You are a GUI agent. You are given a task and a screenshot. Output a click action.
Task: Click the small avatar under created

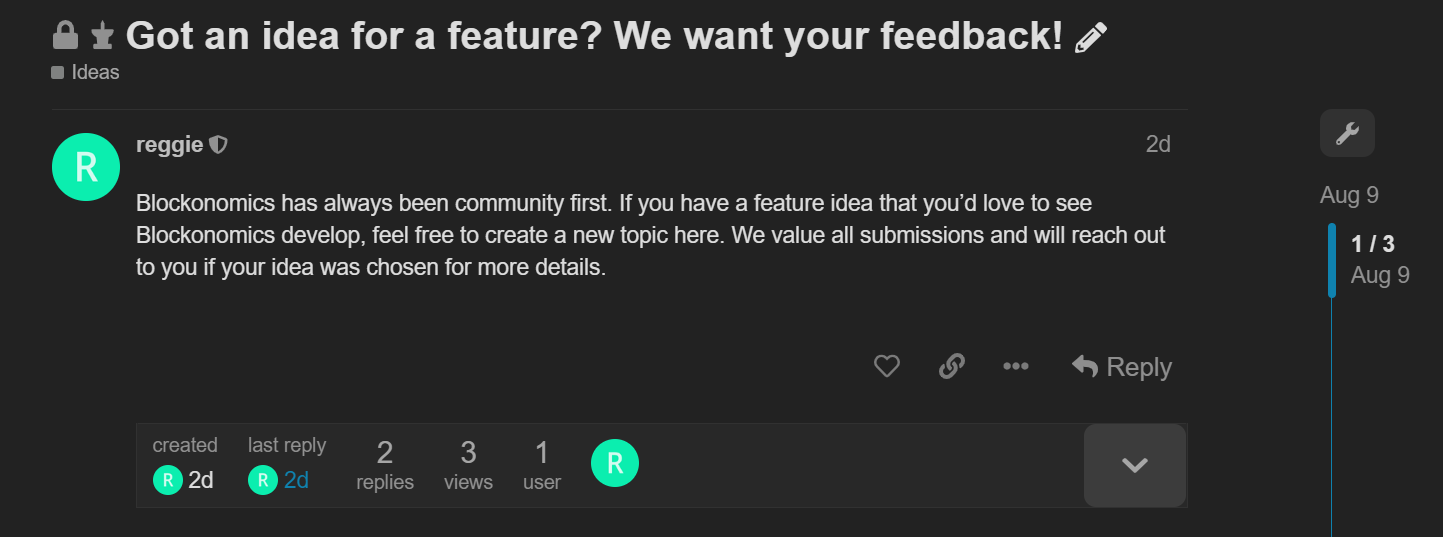click(167, 481)
